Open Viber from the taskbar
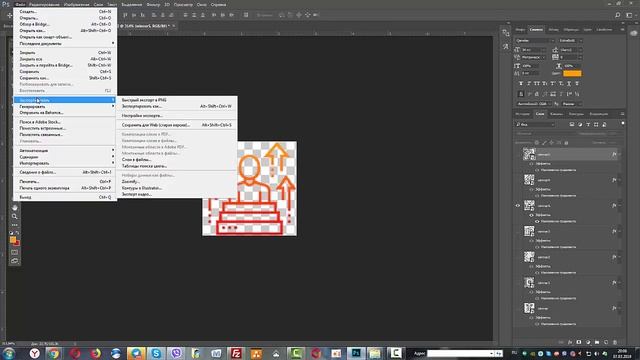The image size is (640, 360). (x=176, y=353)
